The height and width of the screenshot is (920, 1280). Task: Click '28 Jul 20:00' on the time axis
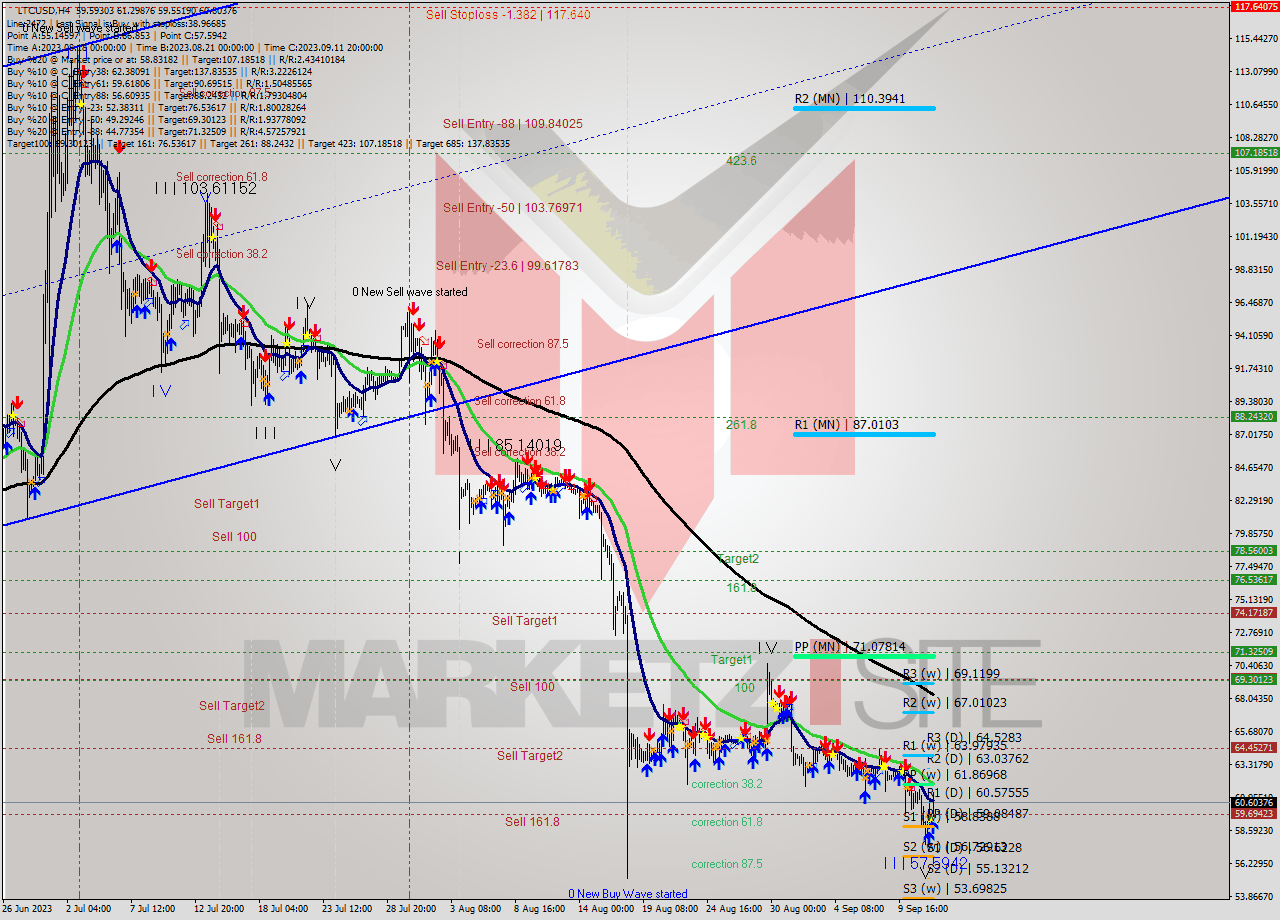click(409, 909)
